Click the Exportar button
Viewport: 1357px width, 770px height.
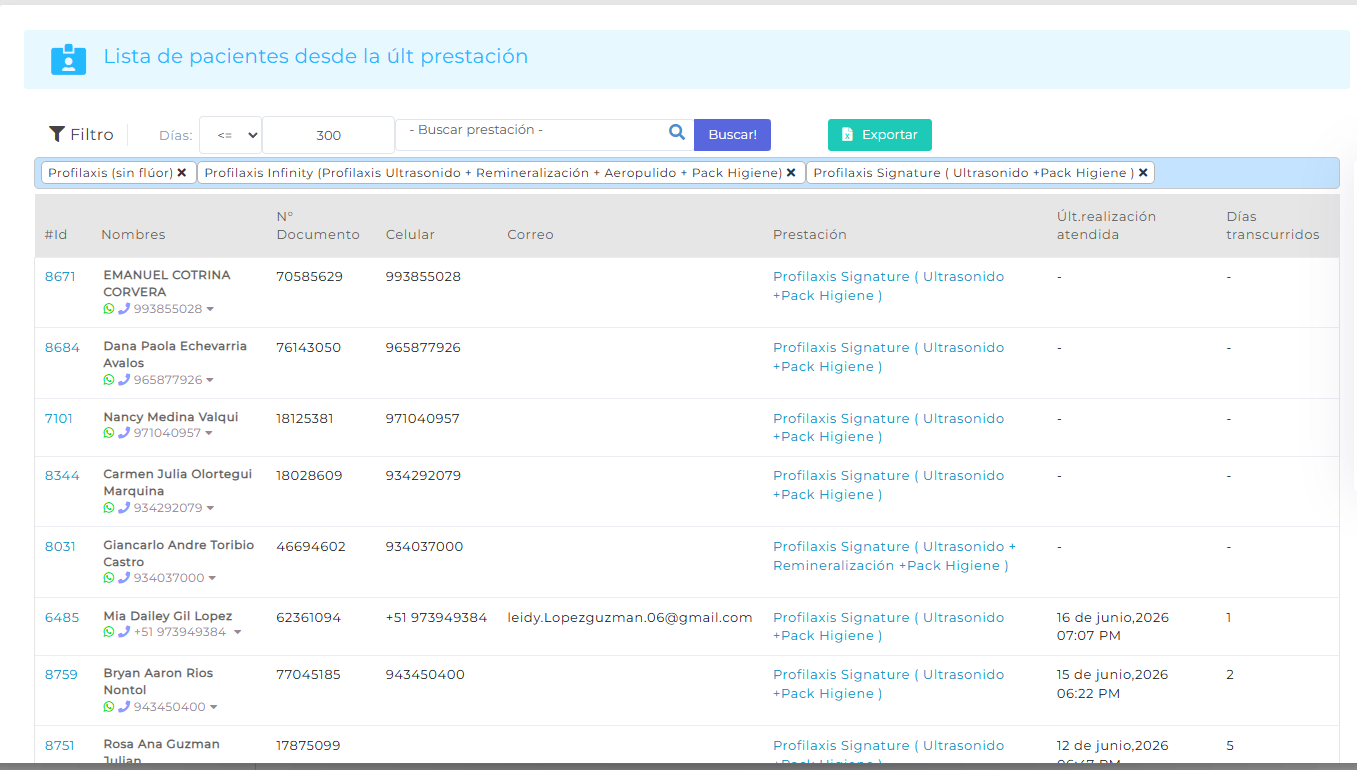880,135
